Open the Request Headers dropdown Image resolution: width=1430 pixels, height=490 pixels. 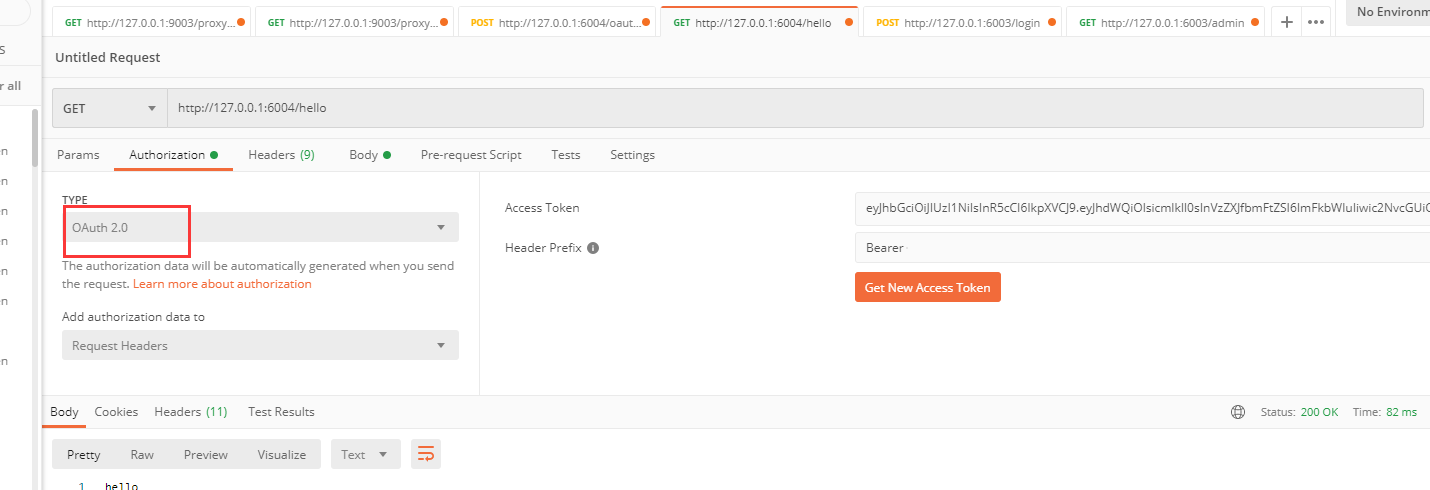tap(260, 345)
